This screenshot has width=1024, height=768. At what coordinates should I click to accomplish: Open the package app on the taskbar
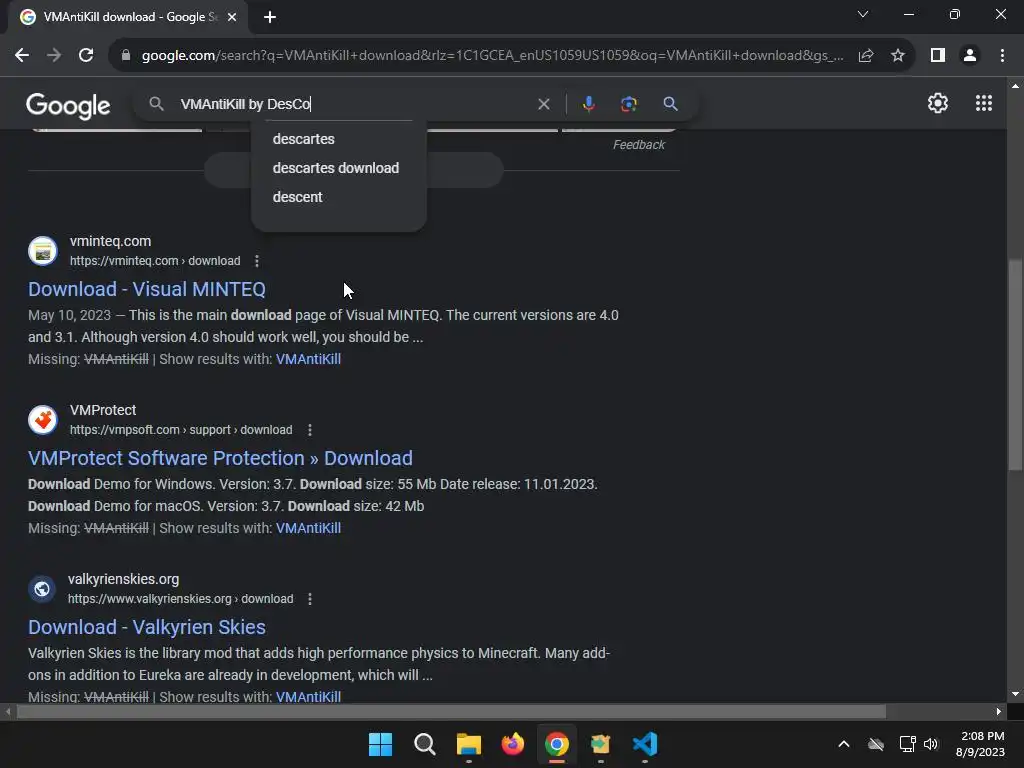(601, 744)
